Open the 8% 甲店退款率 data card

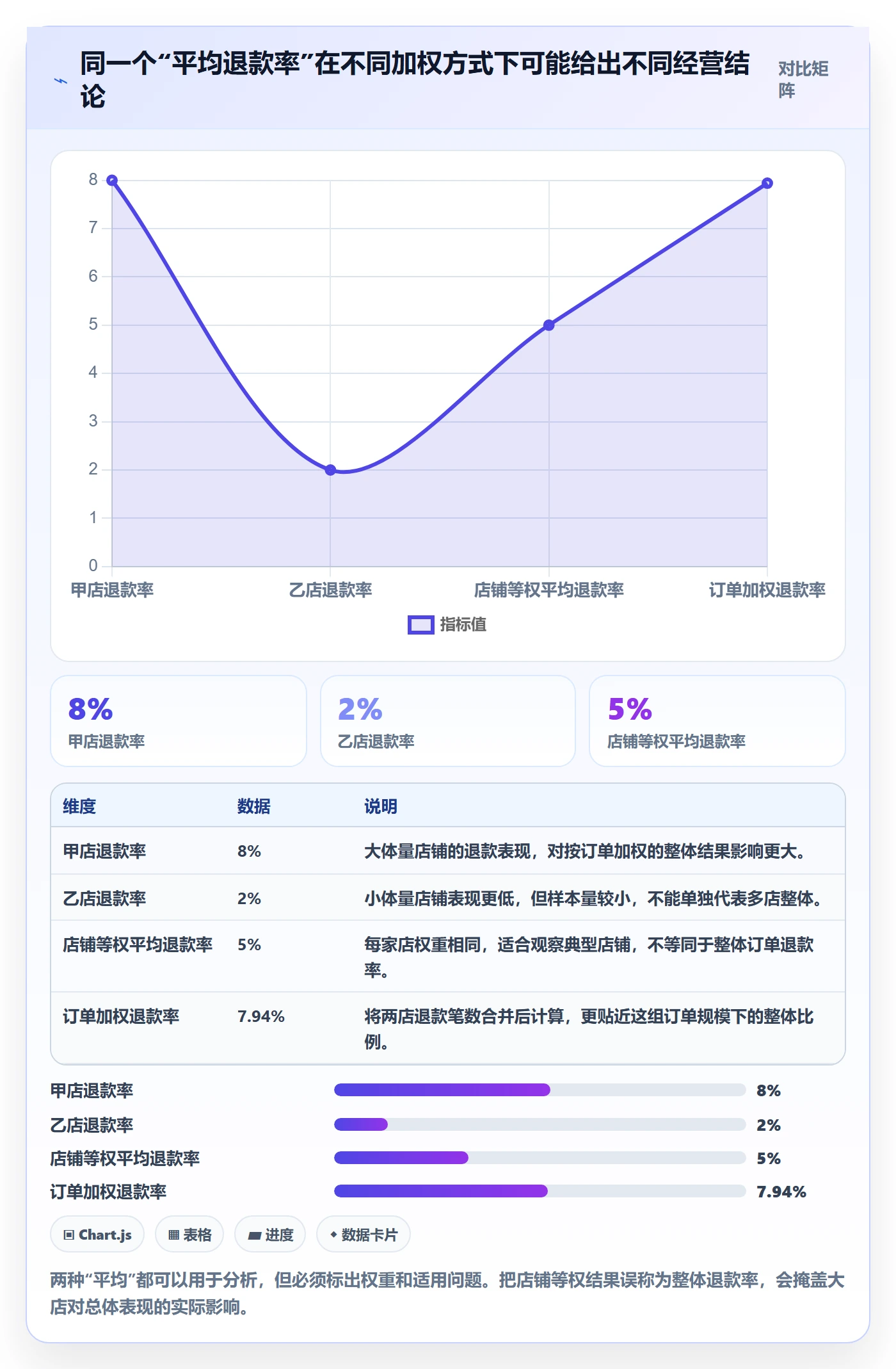click(179, 721)
